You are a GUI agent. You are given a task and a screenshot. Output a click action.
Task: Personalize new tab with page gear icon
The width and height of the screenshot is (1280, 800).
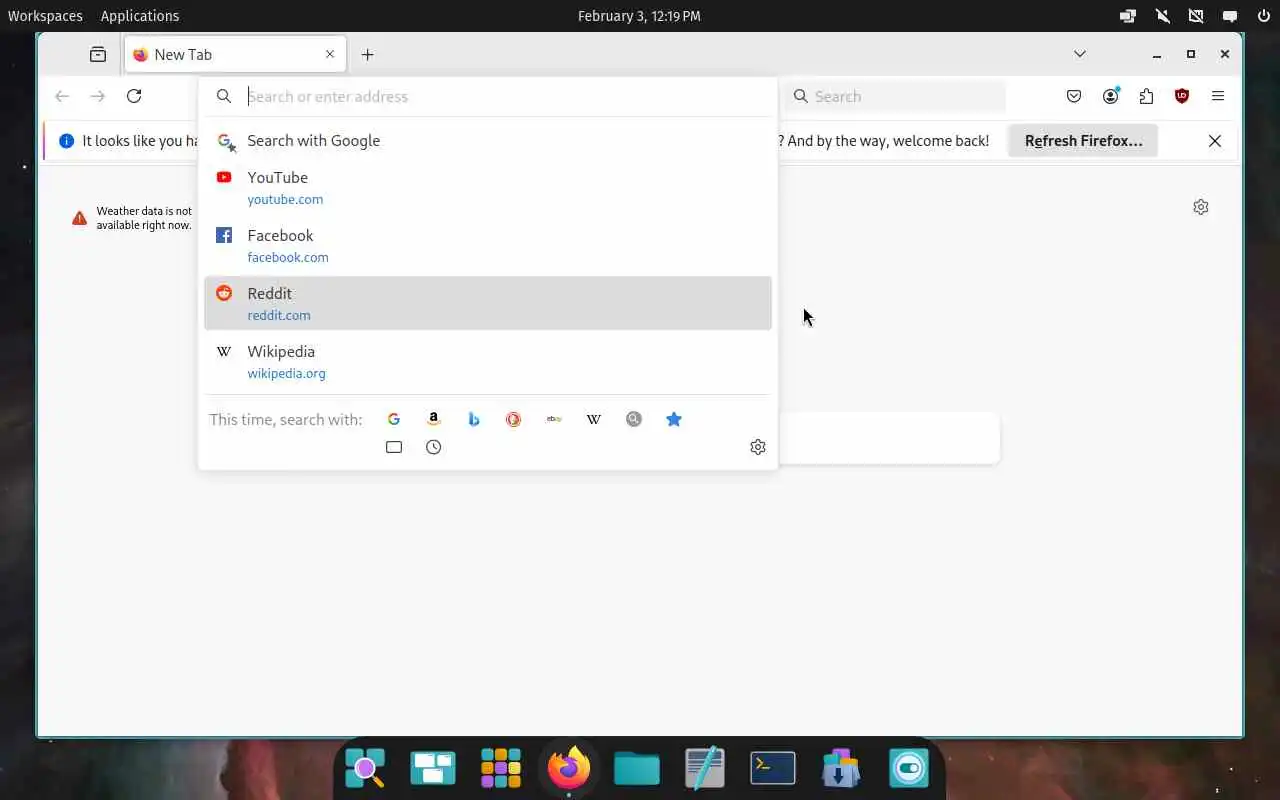pyautogui.click(x=1201, y=207)
